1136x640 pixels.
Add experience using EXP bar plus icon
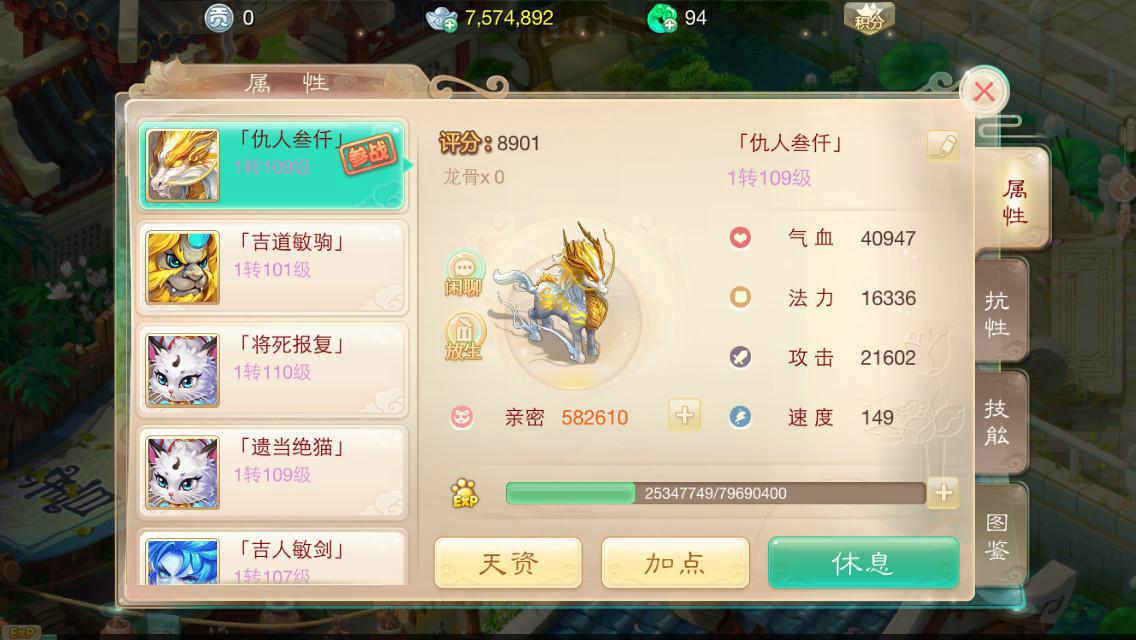click(x=943, y=493)
